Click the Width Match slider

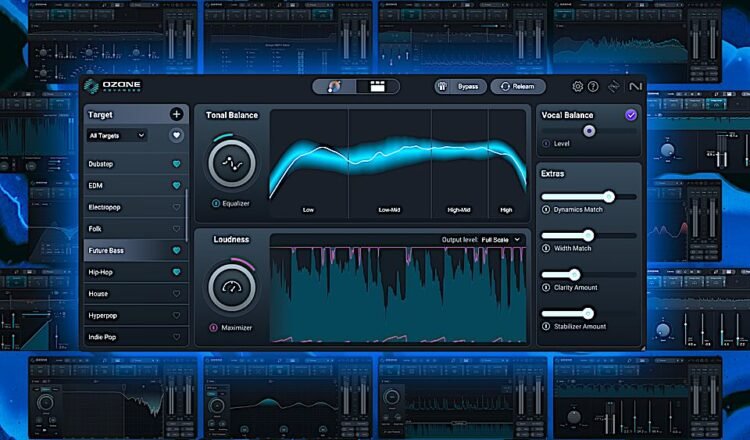tap(589, 235)
